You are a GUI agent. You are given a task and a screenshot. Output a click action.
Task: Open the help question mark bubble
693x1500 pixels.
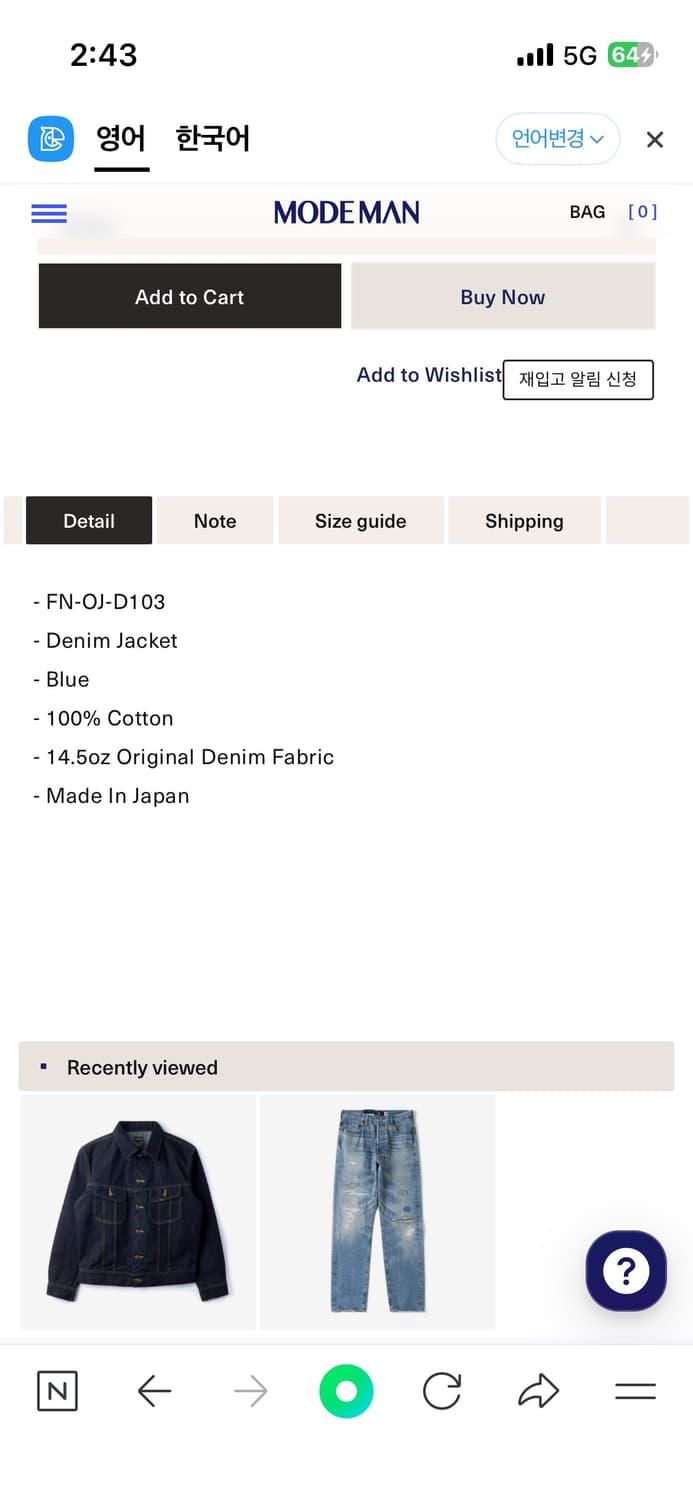pos(625,1270)
